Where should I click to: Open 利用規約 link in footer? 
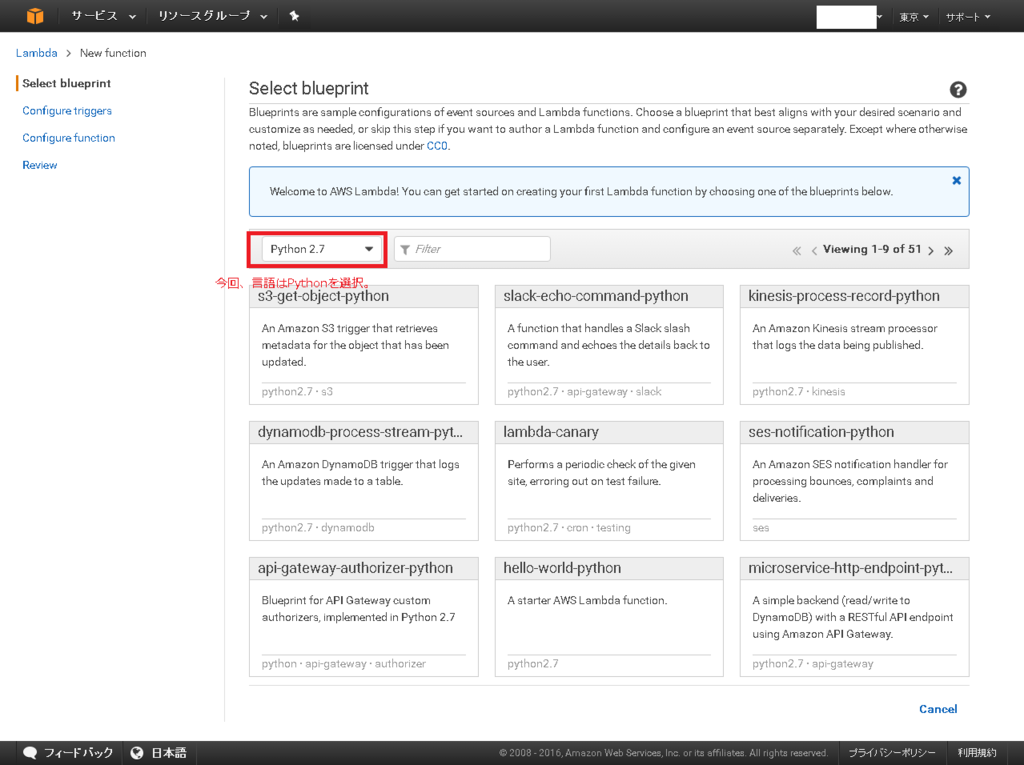(x=976, y=753)
